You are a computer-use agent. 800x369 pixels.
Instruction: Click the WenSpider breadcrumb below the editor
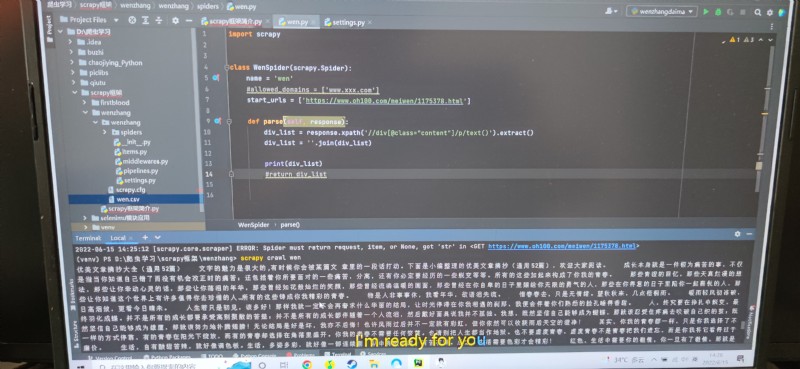point(253,225)
